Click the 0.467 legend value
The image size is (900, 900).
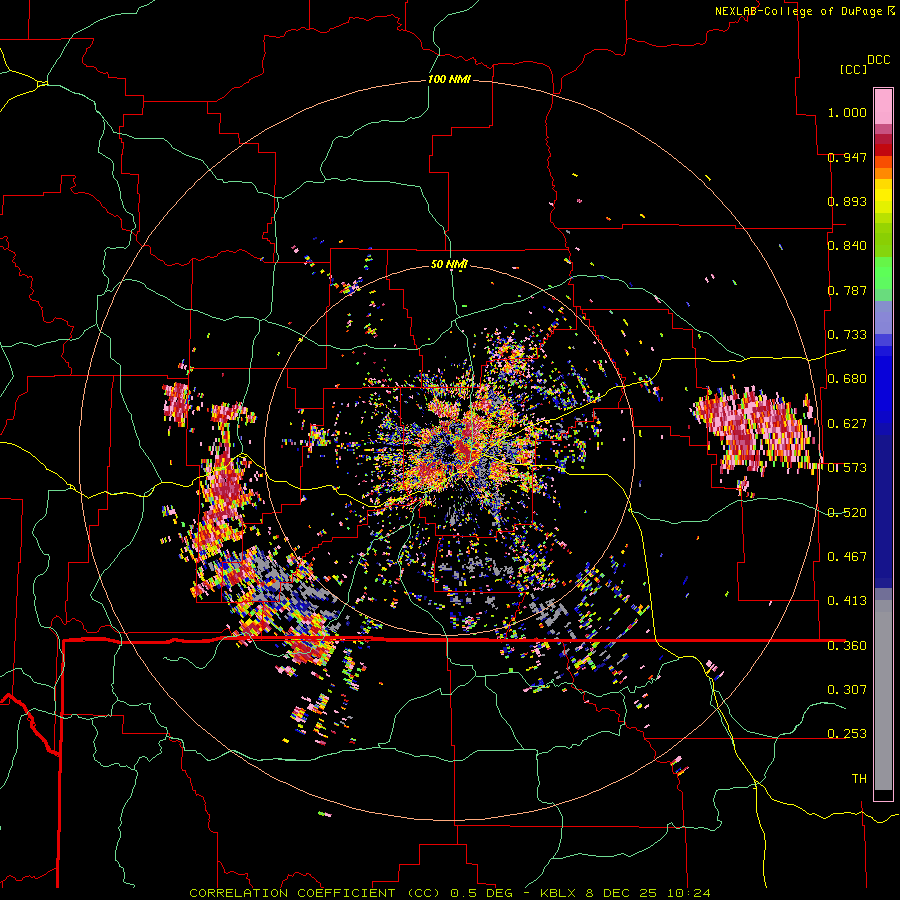(847, 557)
